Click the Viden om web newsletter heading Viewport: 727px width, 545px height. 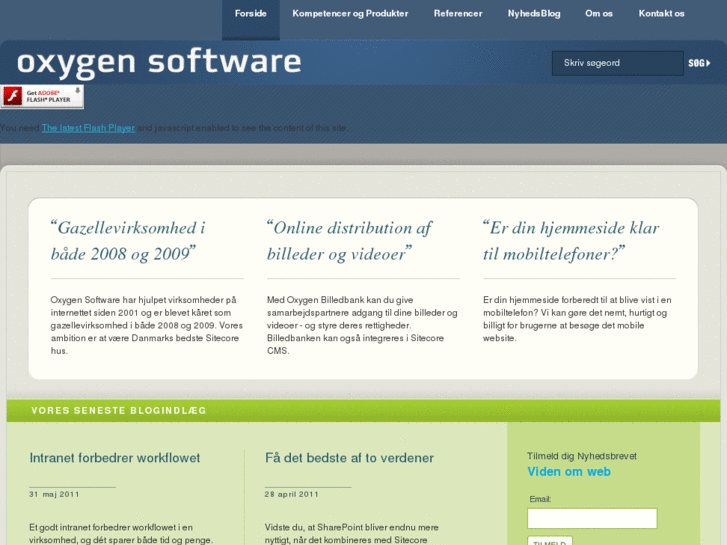click(x=568, y=471)
